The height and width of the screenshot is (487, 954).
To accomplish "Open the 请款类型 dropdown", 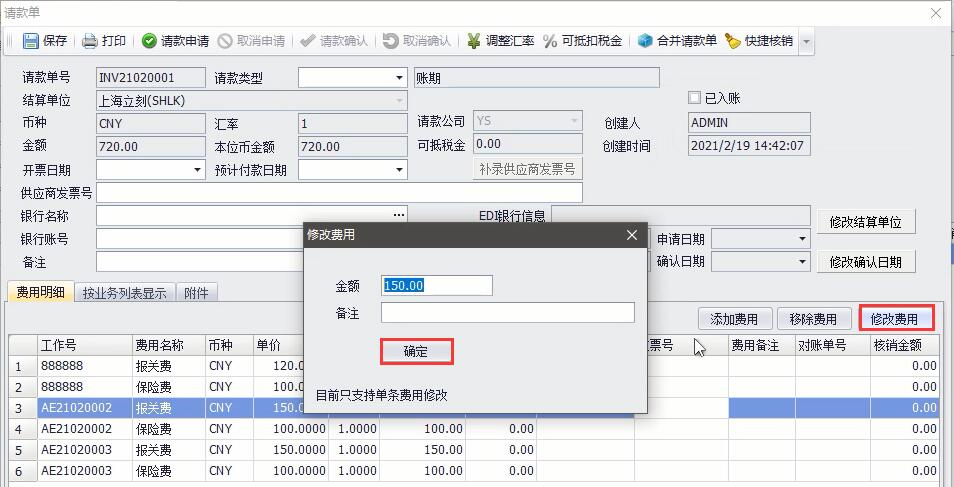I will [x=399, y=78].
